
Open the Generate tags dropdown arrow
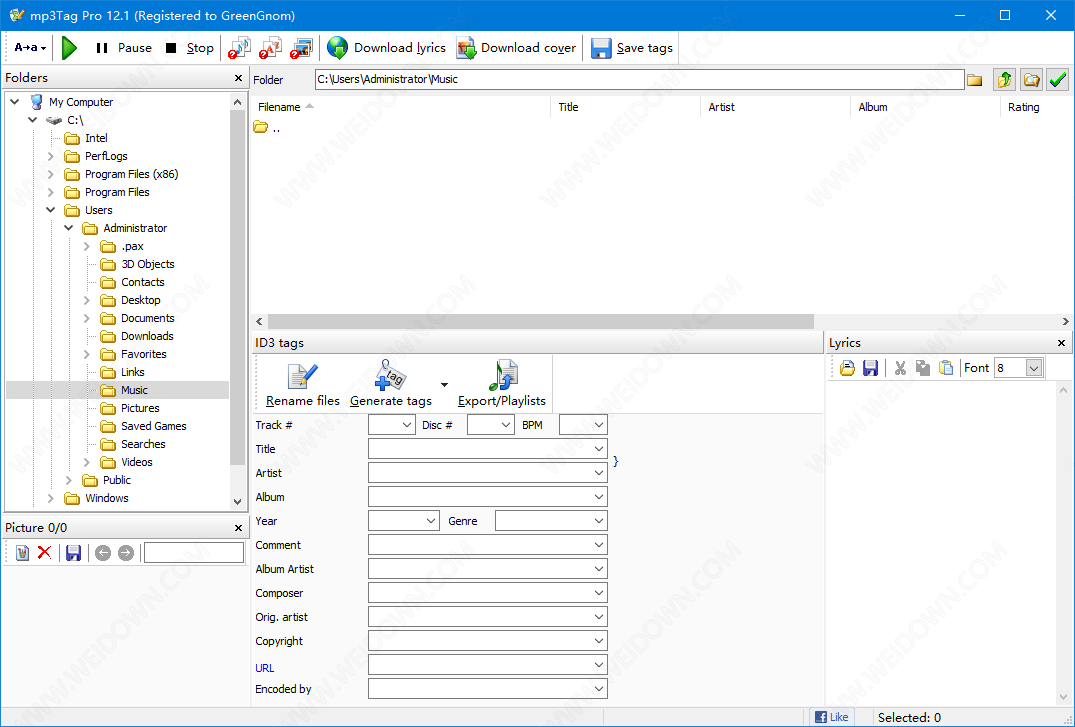444,385
